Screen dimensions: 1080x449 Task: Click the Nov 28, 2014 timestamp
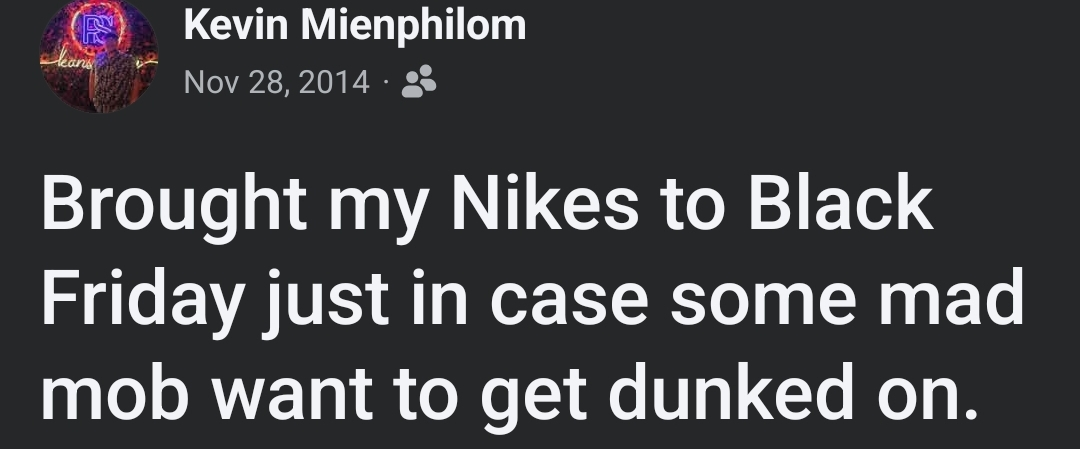277,81
